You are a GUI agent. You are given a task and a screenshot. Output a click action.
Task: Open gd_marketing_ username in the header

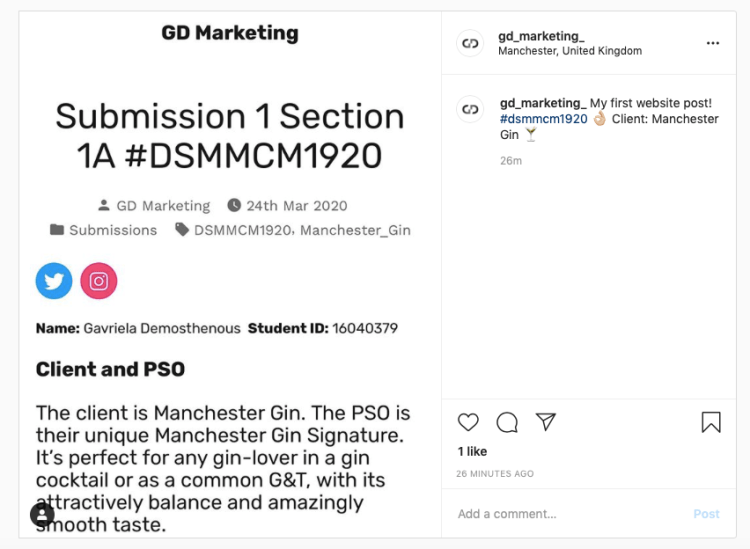point(541,36)
